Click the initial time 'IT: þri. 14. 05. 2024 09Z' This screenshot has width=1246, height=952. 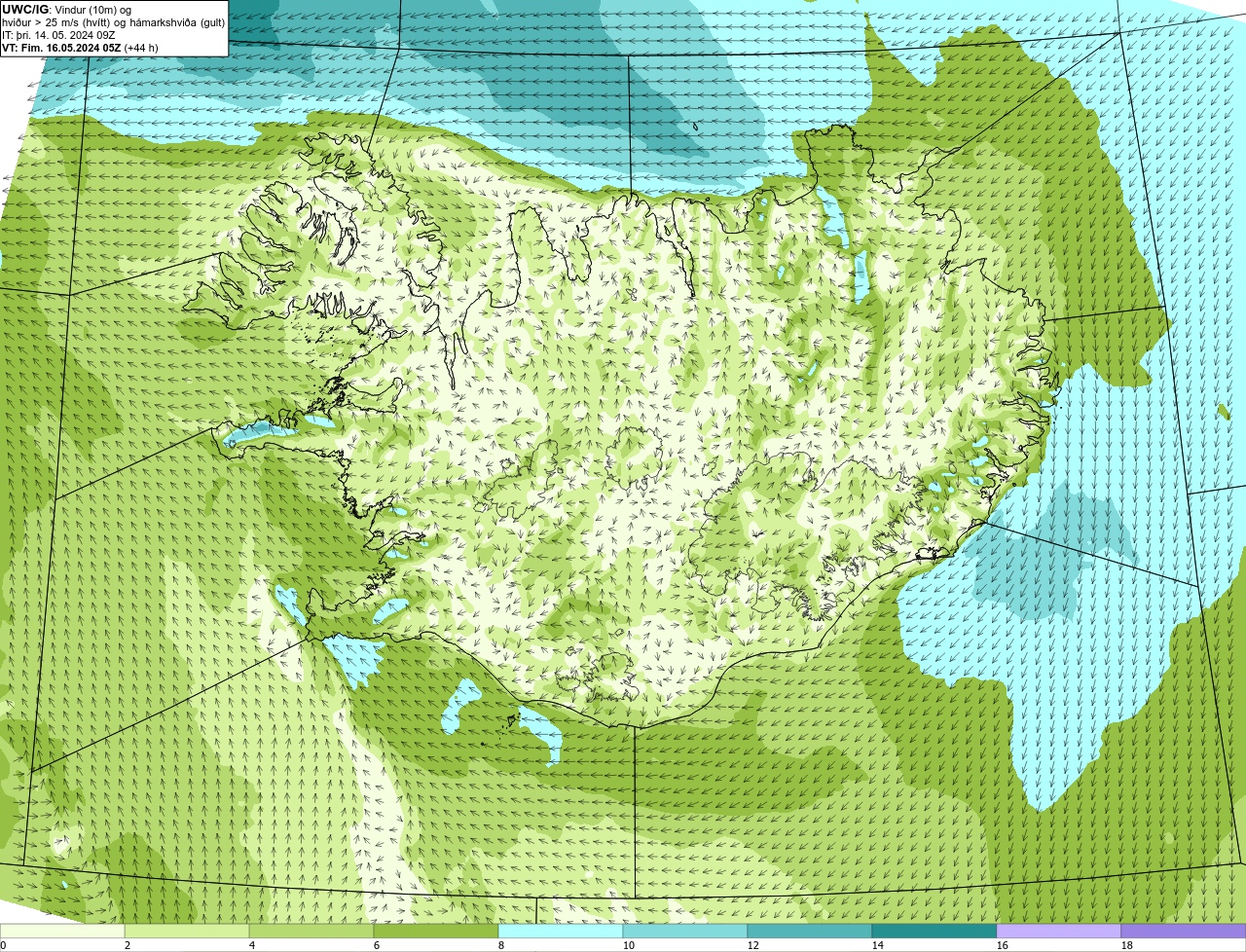pos(59,34)
